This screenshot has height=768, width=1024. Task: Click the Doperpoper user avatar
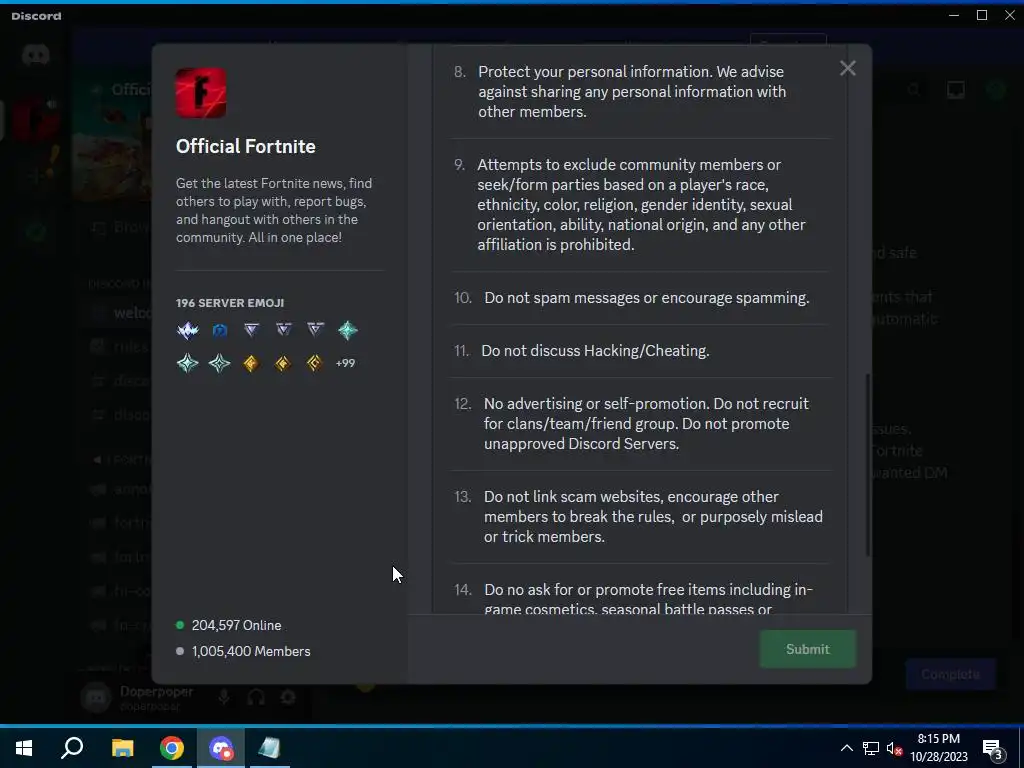click(x=96, y=697)
